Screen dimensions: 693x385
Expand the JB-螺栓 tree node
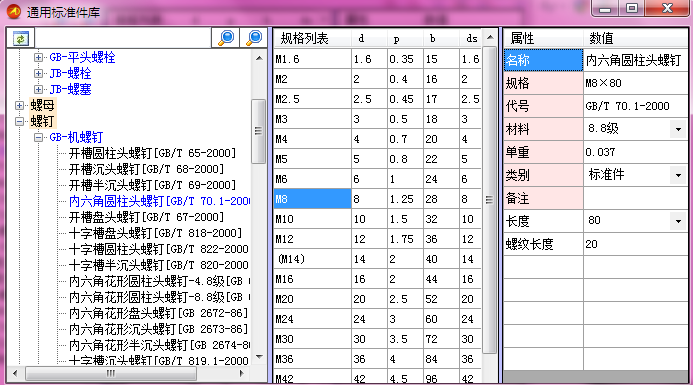point(38,73)
